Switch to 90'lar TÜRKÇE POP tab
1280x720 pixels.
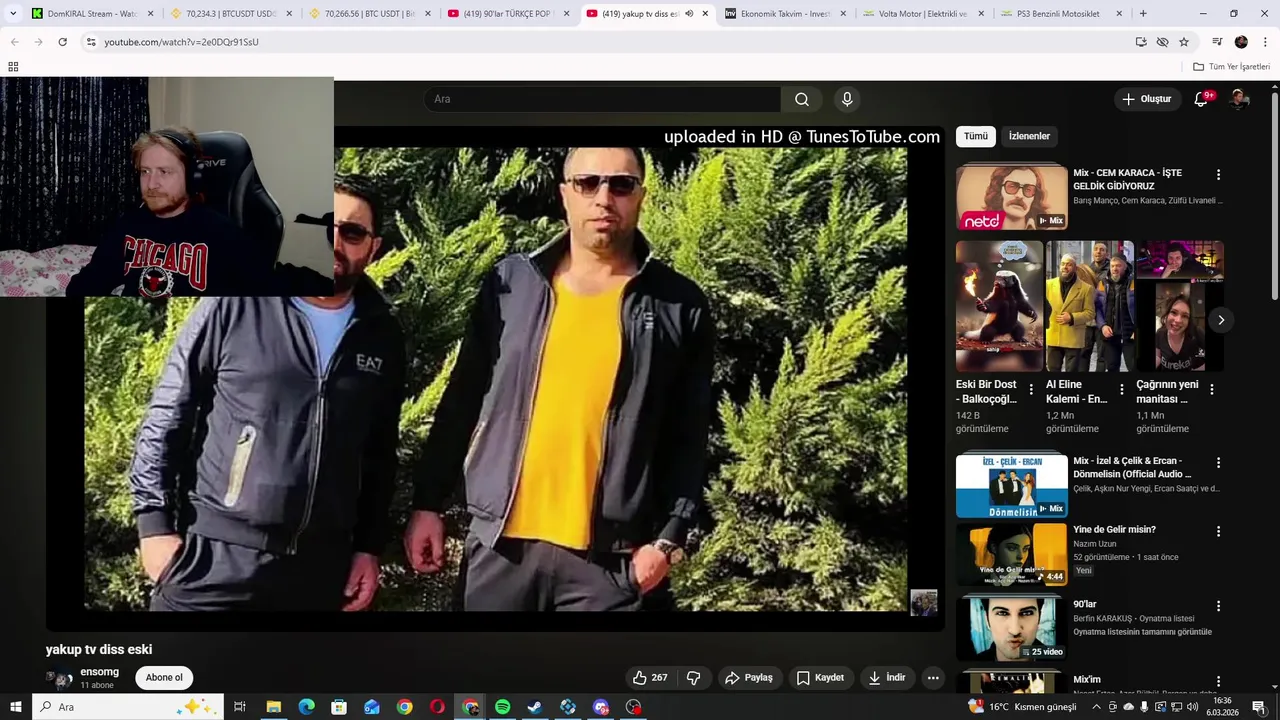coord(507,14)
